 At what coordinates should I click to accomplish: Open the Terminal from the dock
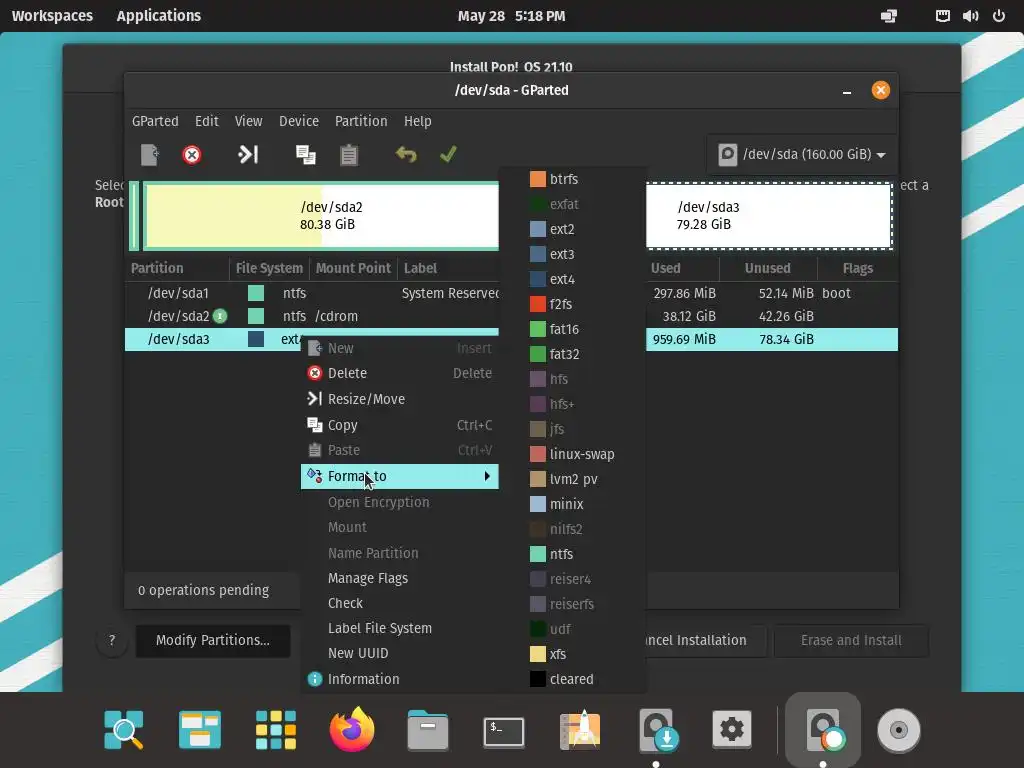[x=504, y=731]
